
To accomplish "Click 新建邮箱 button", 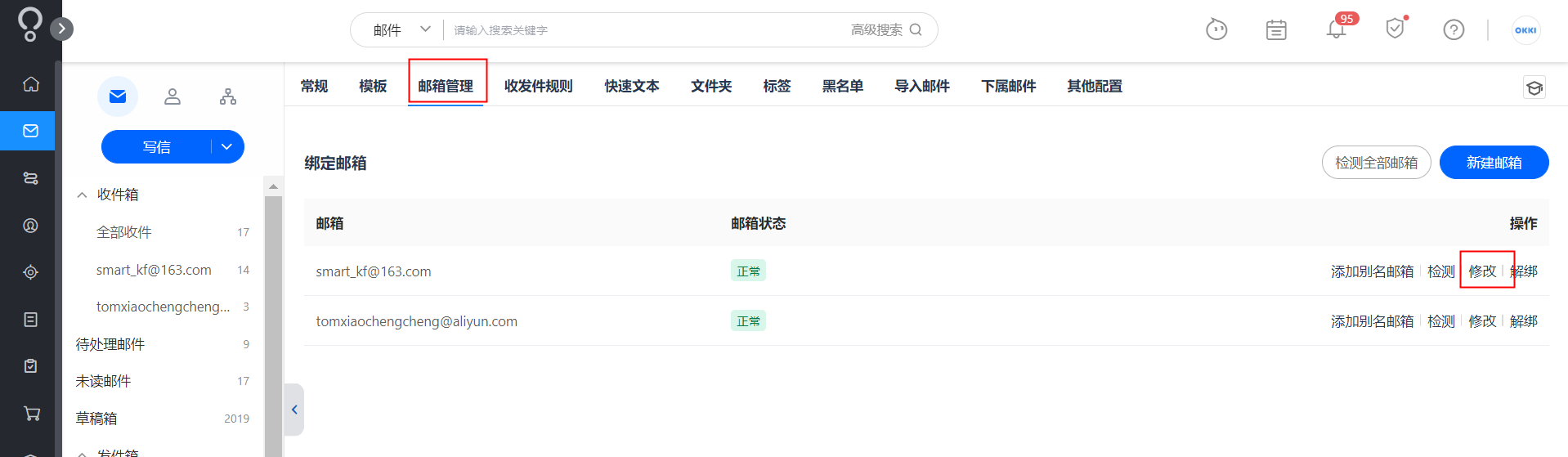I will [1494, 162].
